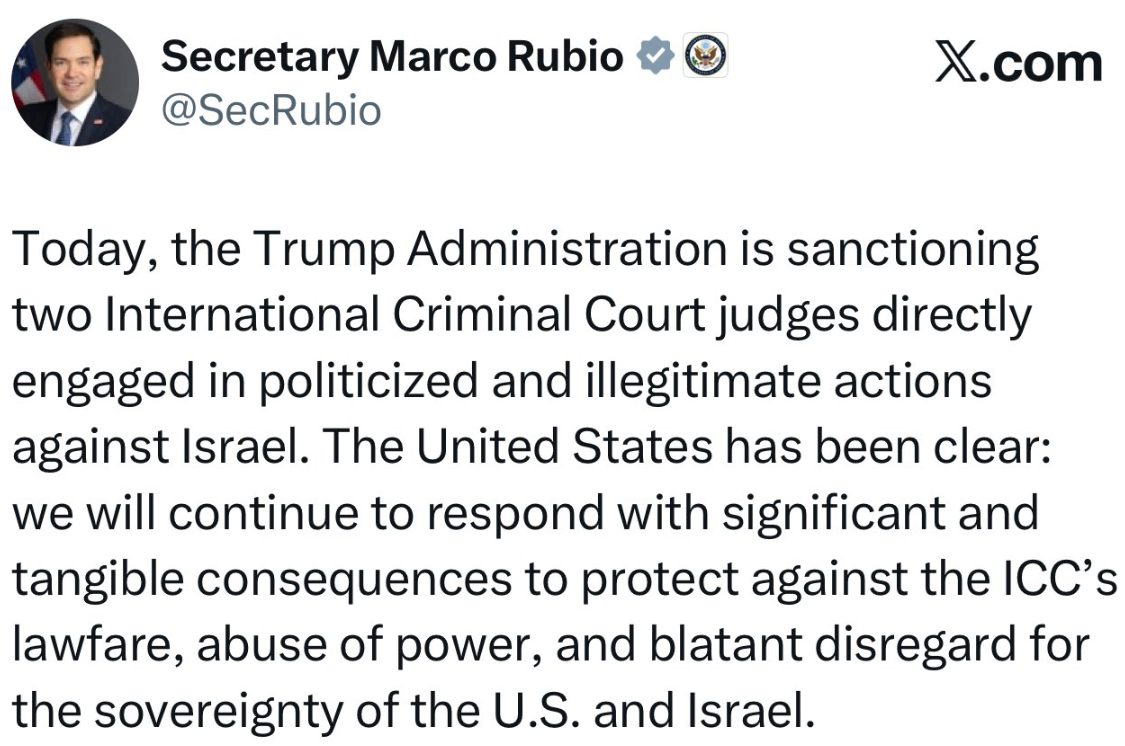This screenshot has height=746, width=1125.
Task: Click the profile avatar photo
Action: (x=75, y=82)
